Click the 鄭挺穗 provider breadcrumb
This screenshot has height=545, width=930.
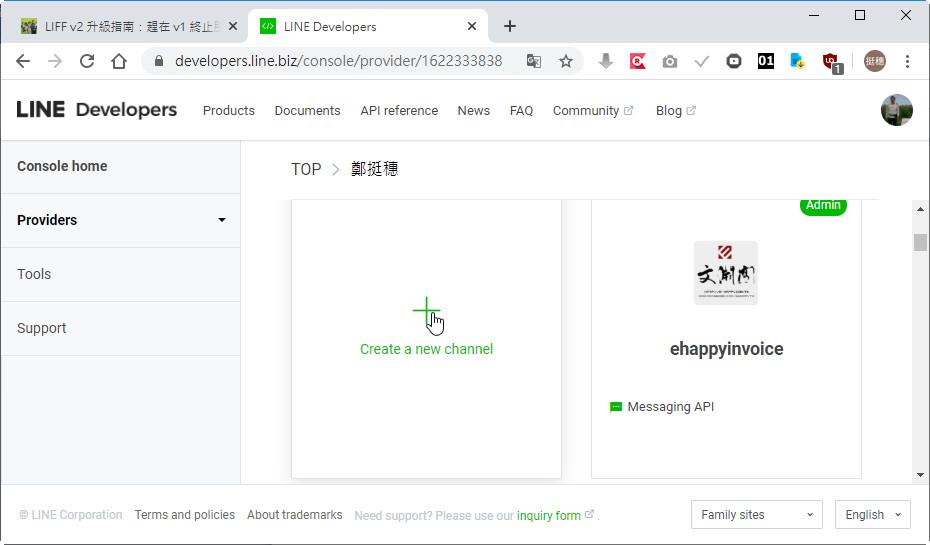coord(374,169)
